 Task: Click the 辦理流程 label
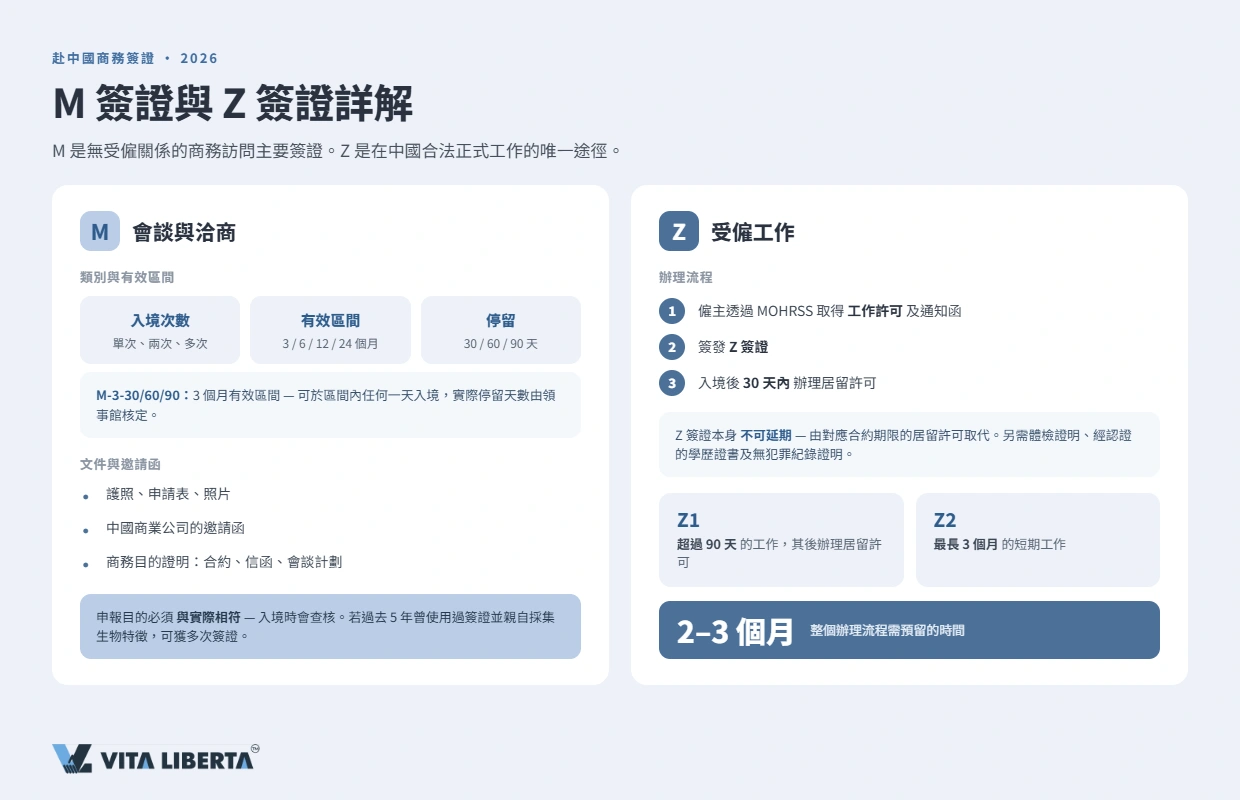pos(686,277)
